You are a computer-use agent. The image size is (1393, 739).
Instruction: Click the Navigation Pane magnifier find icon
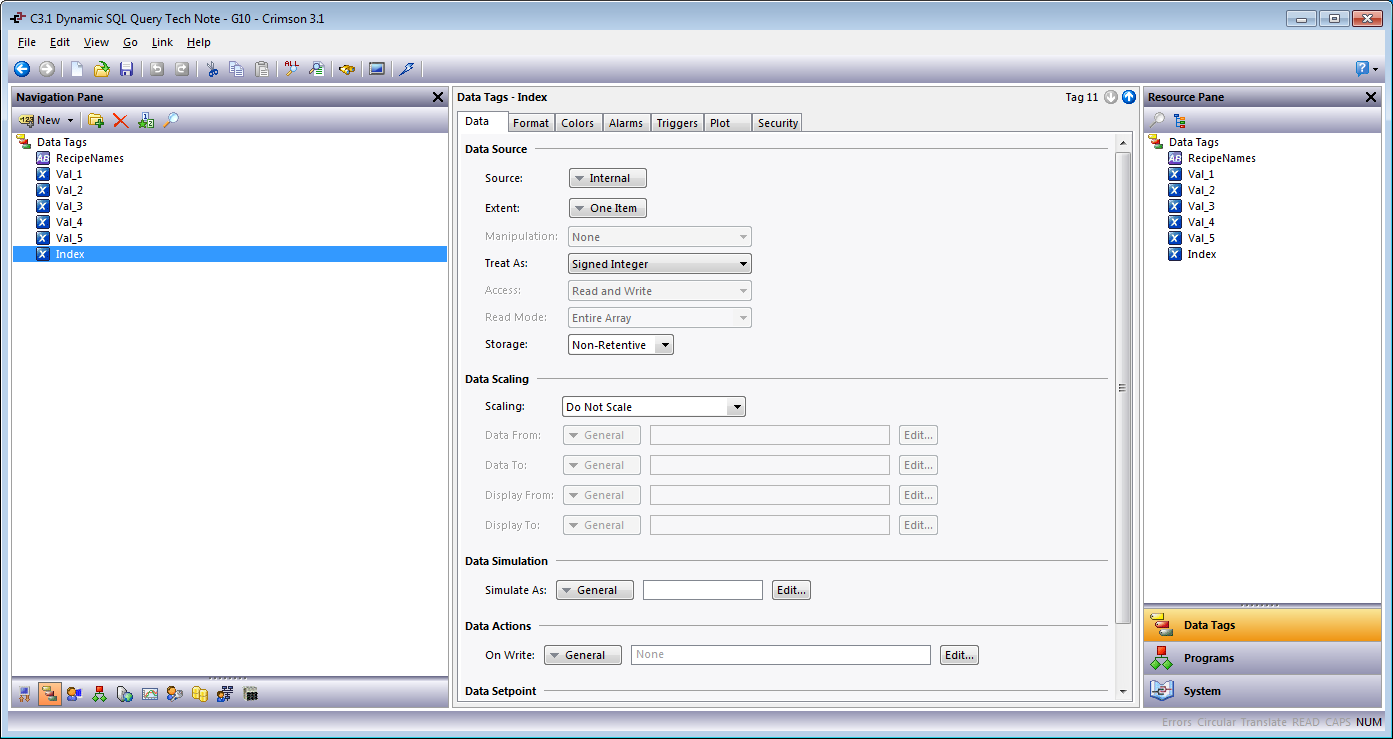coord(171,120)
